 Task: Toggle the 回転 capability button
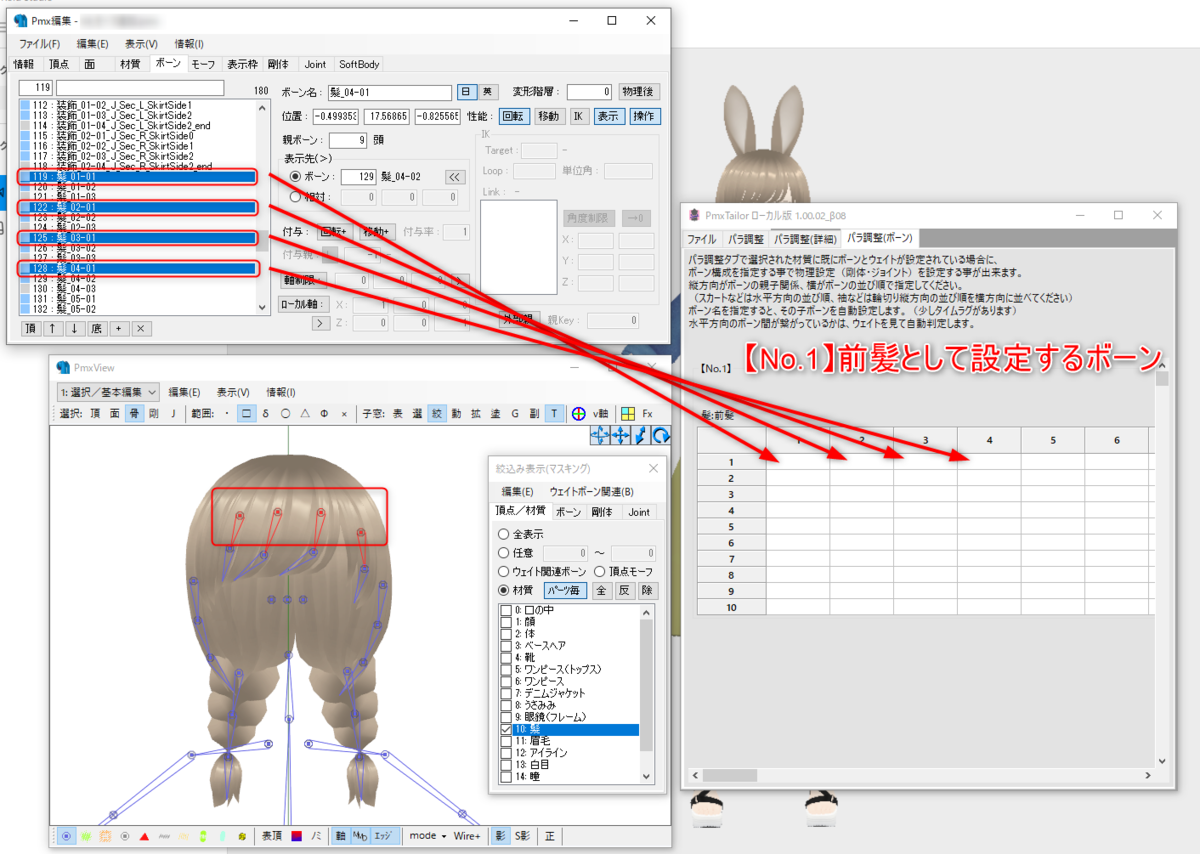coord(512,116)
